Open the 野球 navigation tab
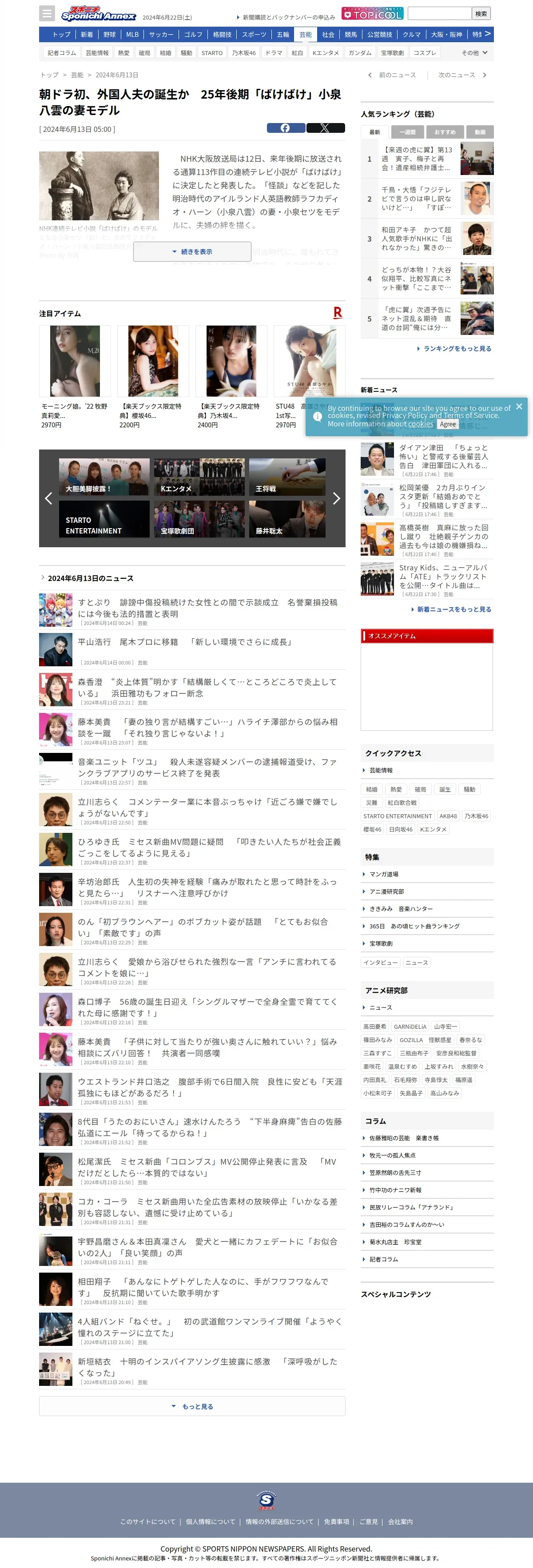Image resolution: width=533 pixels, height=1568 pixels. pyautogui.click(x=110, y=35)
